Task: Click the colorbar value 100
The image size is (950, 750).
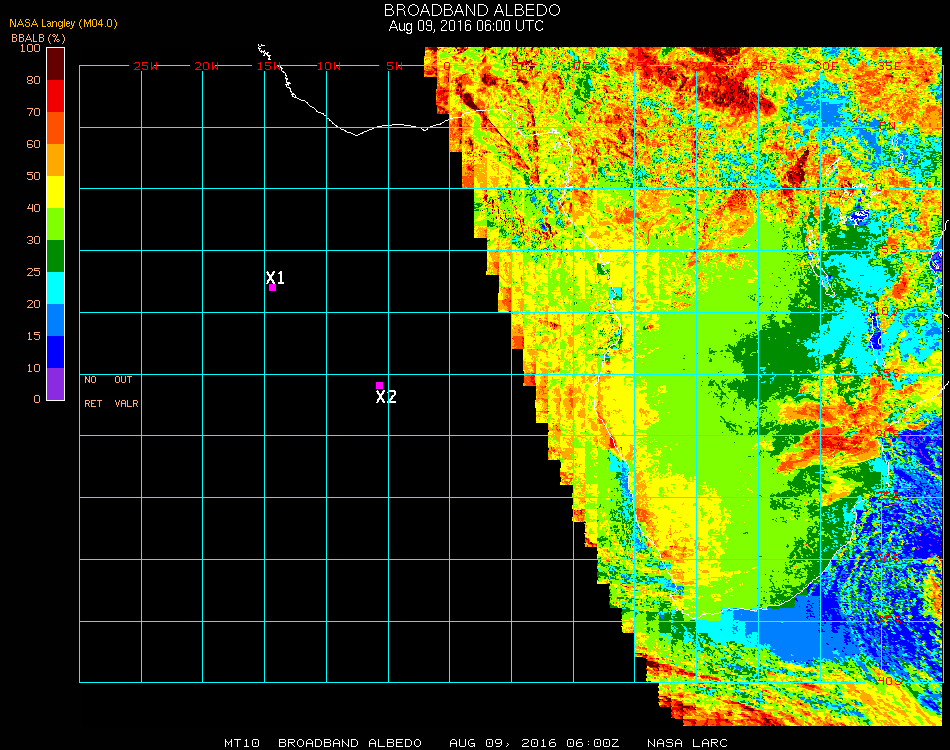Action: click(x=30, y=48)
